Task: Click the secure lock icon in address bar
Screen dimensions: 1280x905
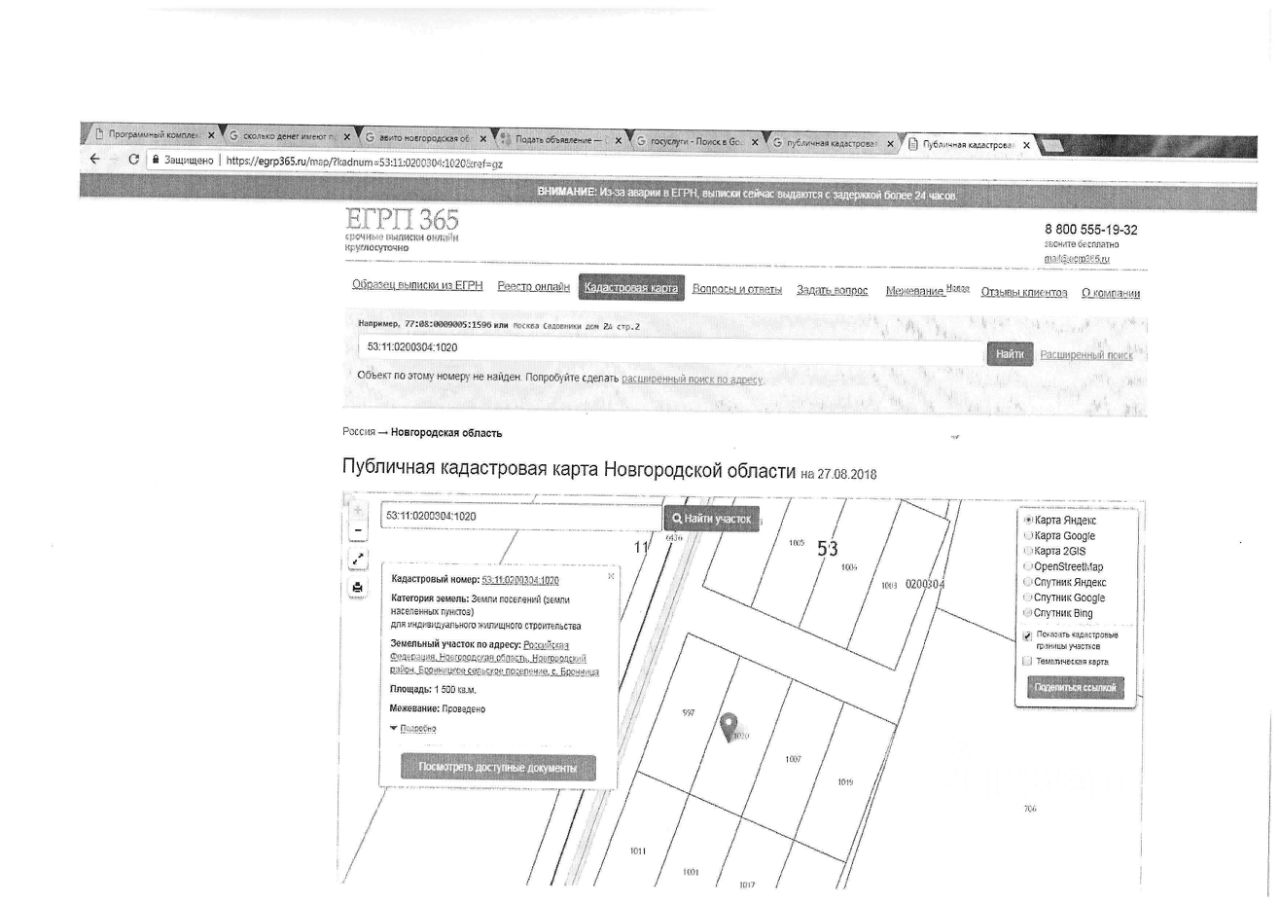Action: [155, 159]
